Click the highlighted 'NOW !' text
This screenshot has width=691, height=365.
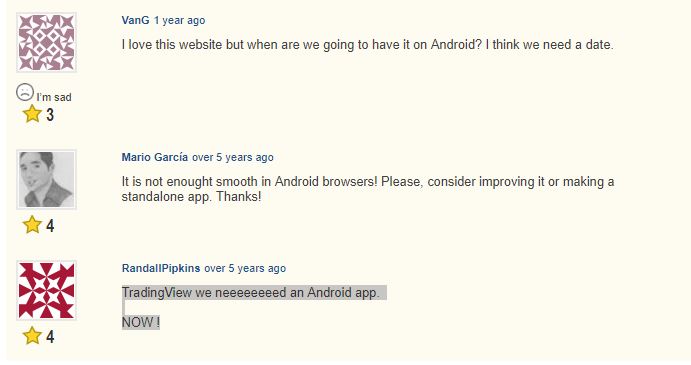[141, 322]
